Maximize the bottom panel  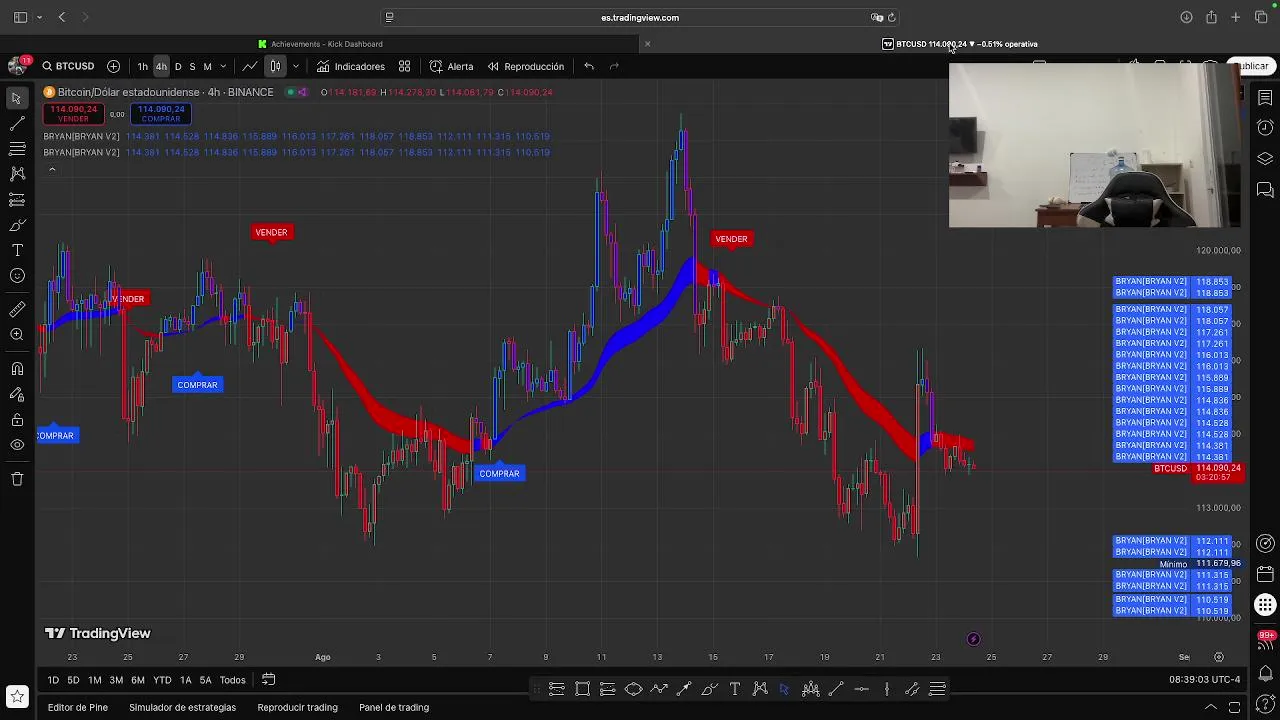tap(1235, 707)
